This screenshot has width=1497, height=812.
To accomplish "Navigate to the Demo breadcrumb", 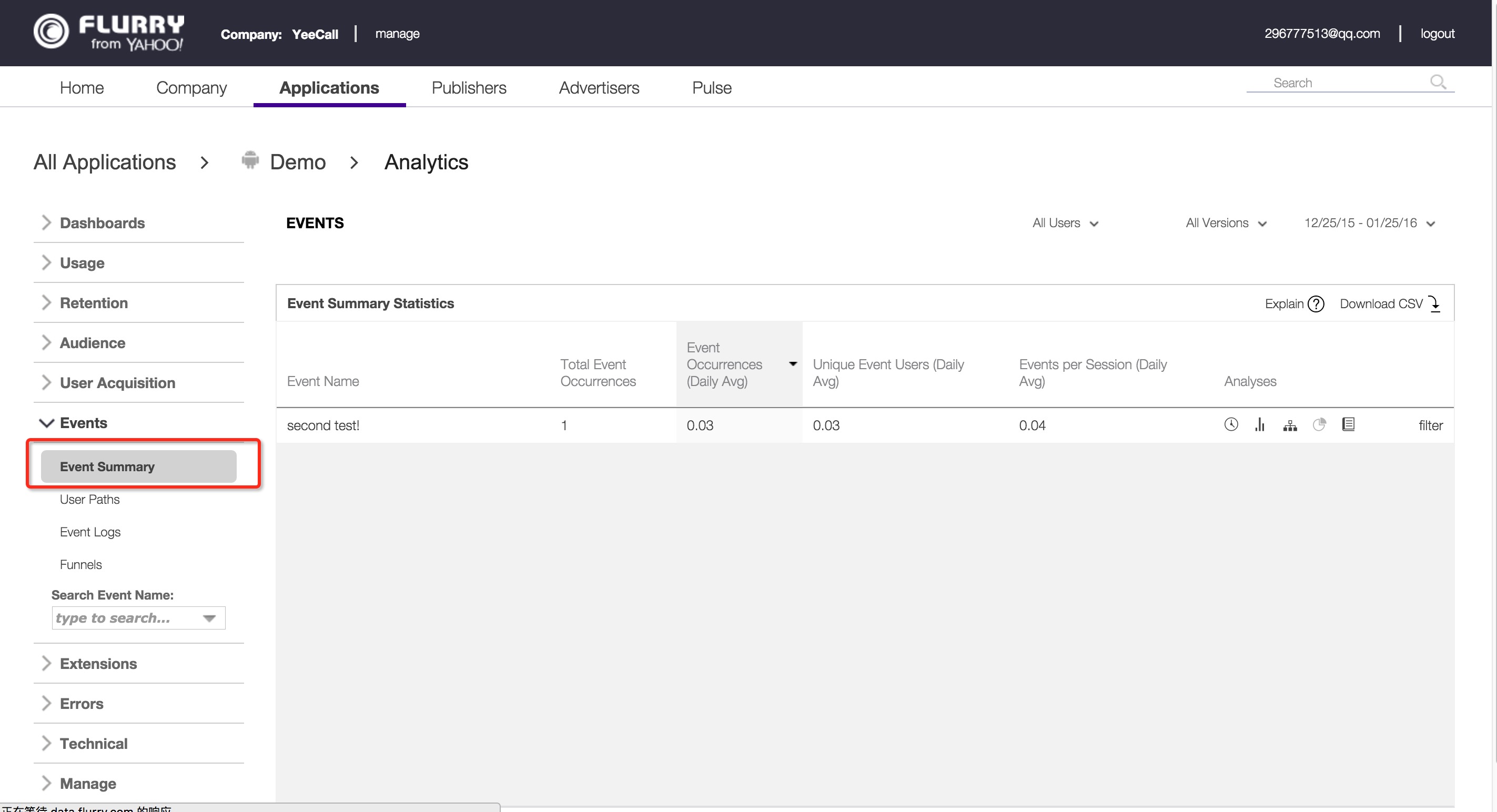I will [x=298, y=162].
